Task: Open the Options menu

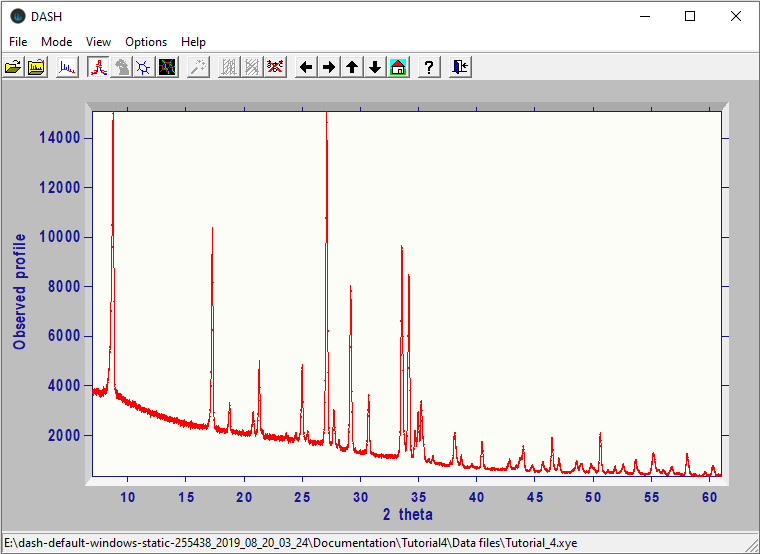Action: [x=146, y=42]
